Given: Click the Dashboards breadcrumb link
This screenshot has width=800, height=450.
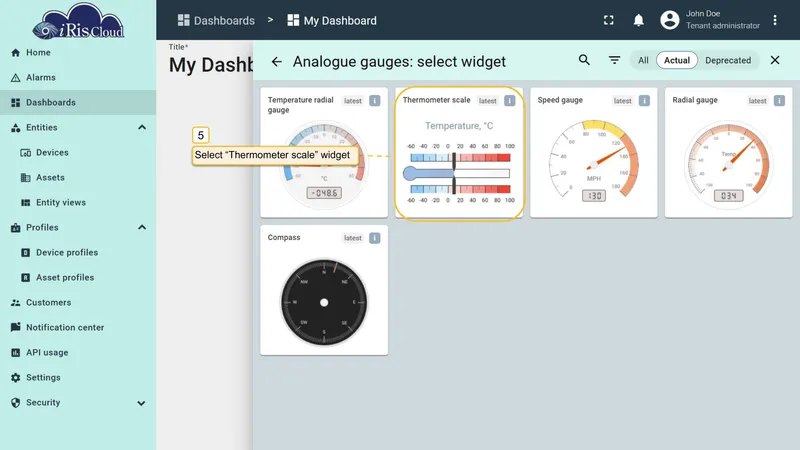Looking at the screenshot, I should pos(216,20).
